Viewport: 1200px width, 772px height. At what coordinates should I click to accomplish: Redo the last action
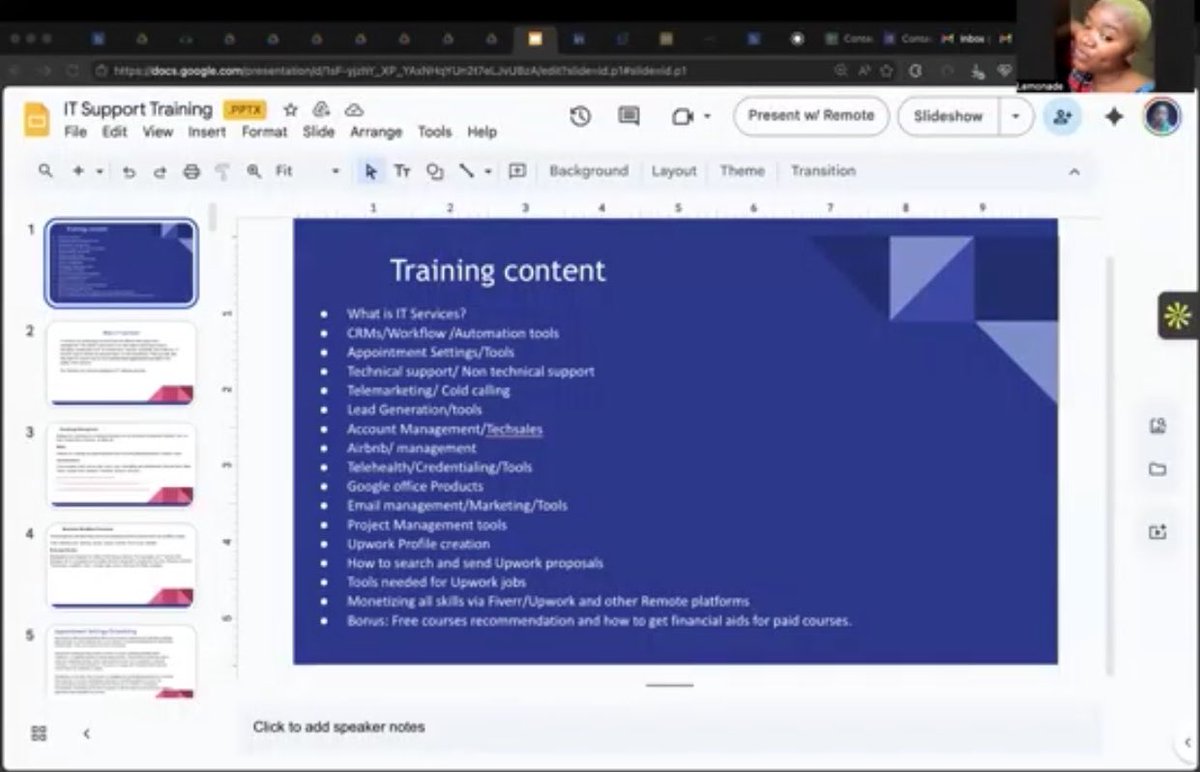pyautogui.click(x=160, y=172)
